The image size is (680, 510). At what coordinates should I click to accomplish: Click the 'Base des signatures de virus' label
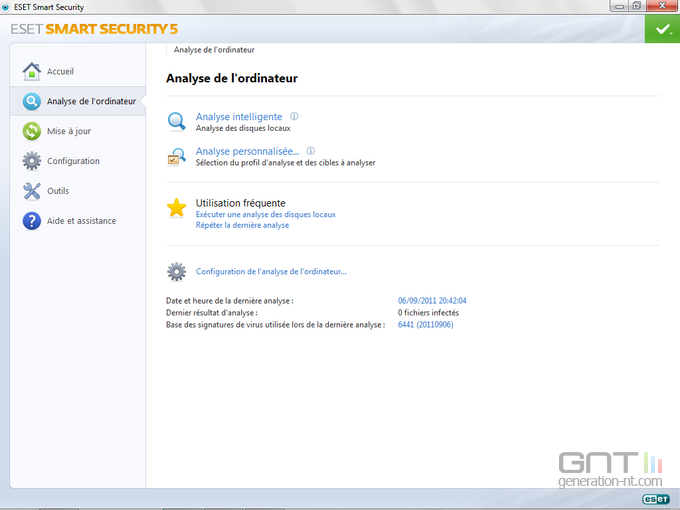275,325
